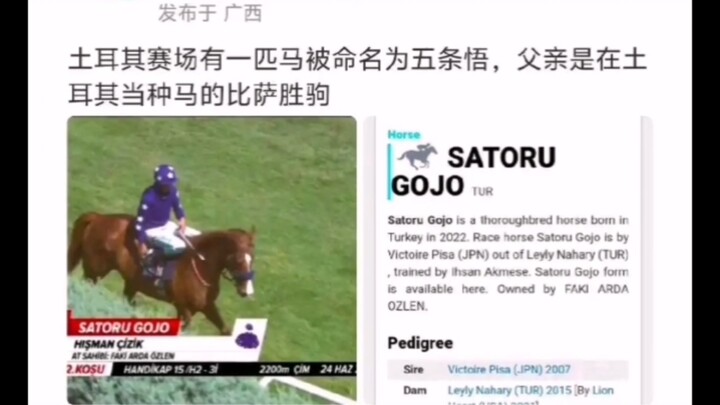720x405 pixels.
Task: Click the Pedigree section heading
Action: point(420,343)
